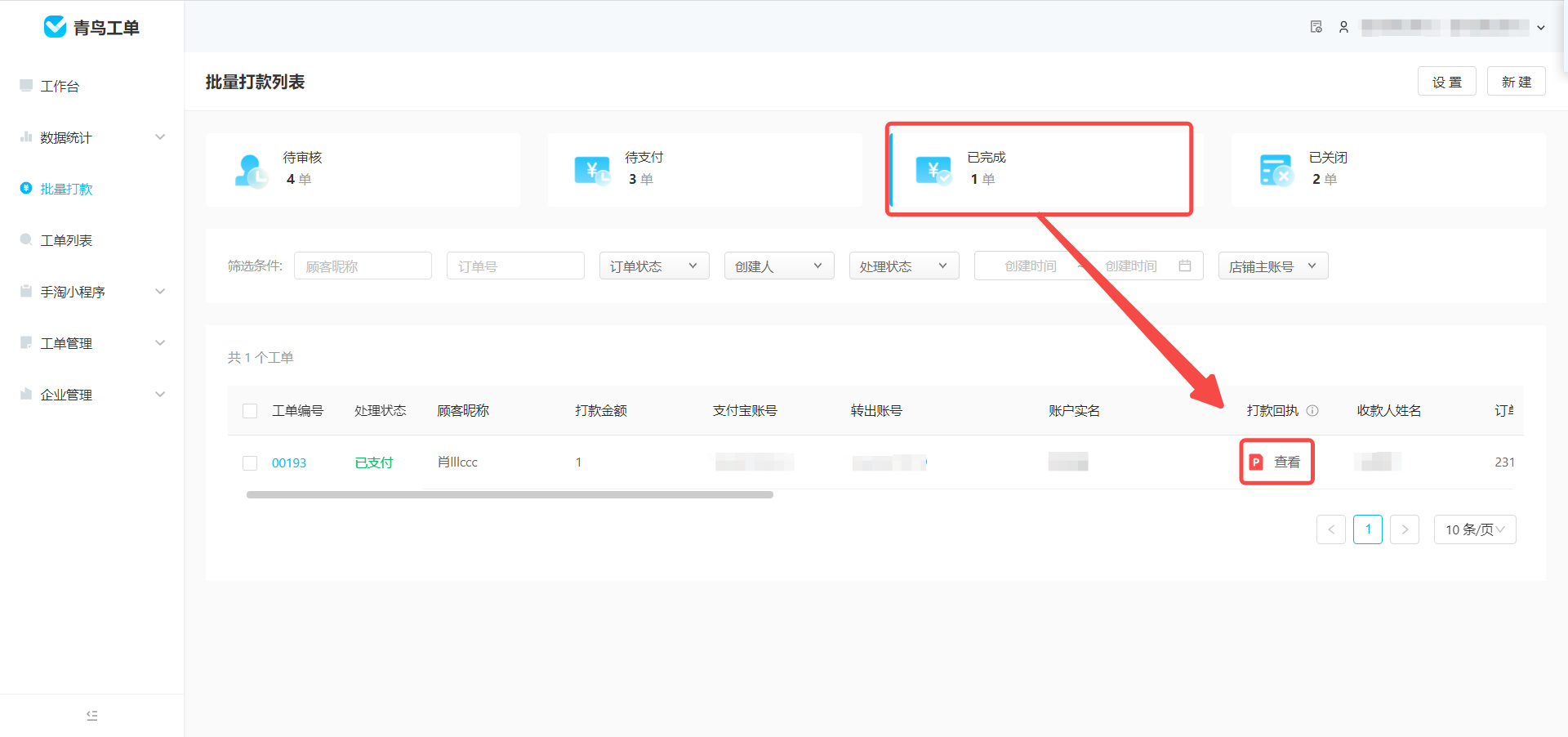This screenshot has height=737, width=1568.
Task: Select the 待支付 3 单 status tab
Action: [x=705, y=170]
